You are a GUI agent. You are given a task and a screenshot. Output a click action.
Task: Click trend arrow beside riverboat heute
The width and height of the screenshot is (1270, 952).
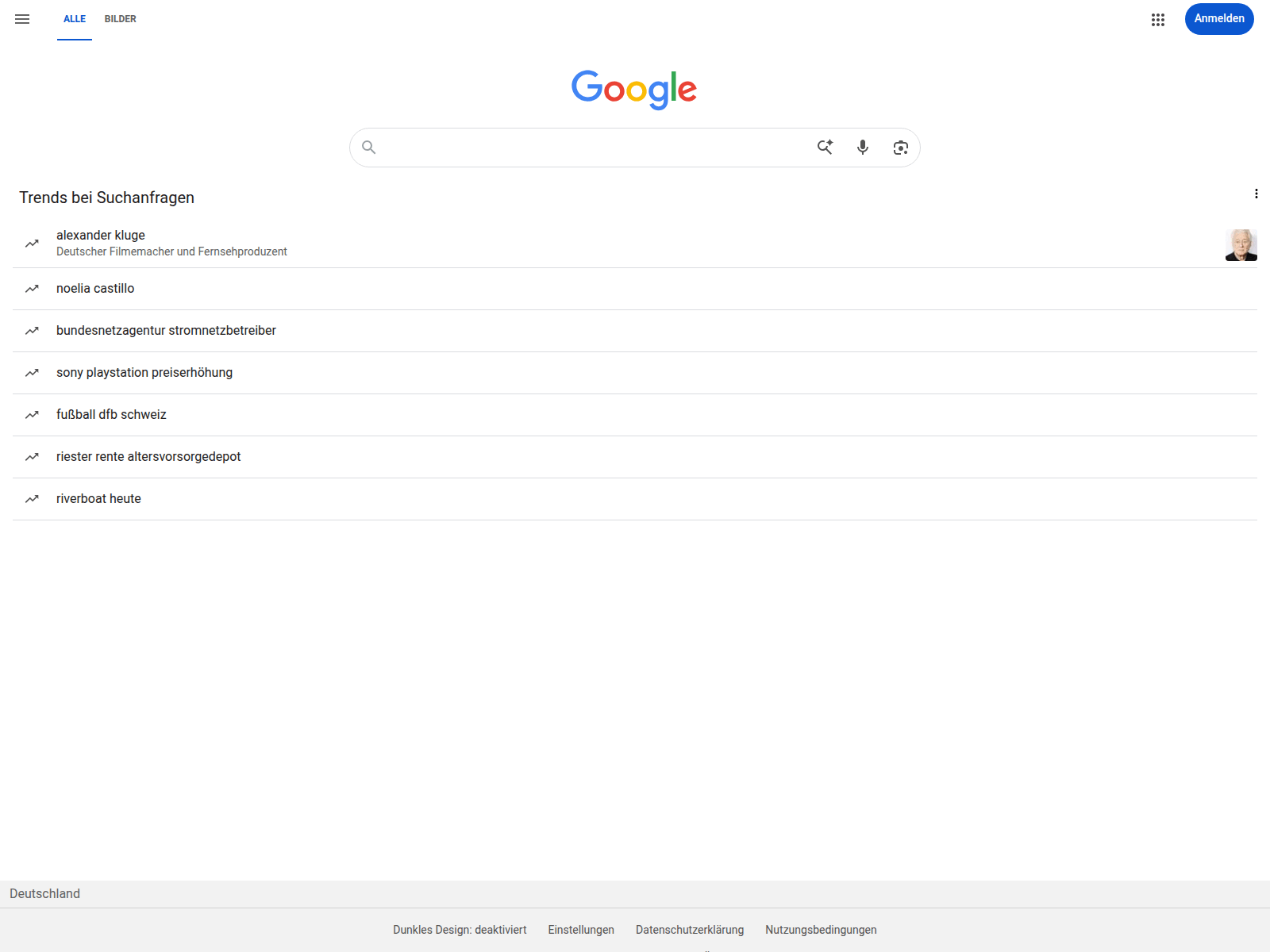(32, 499)
